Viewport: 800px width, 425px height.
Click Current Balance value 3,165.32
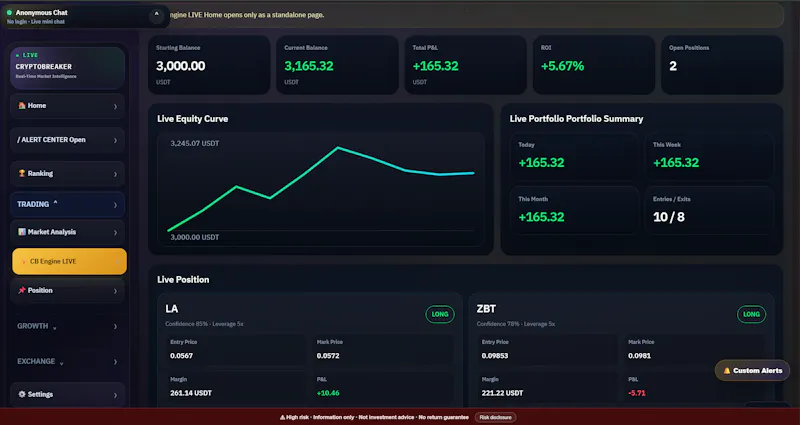pyautogui.click(x=309, y=66)
